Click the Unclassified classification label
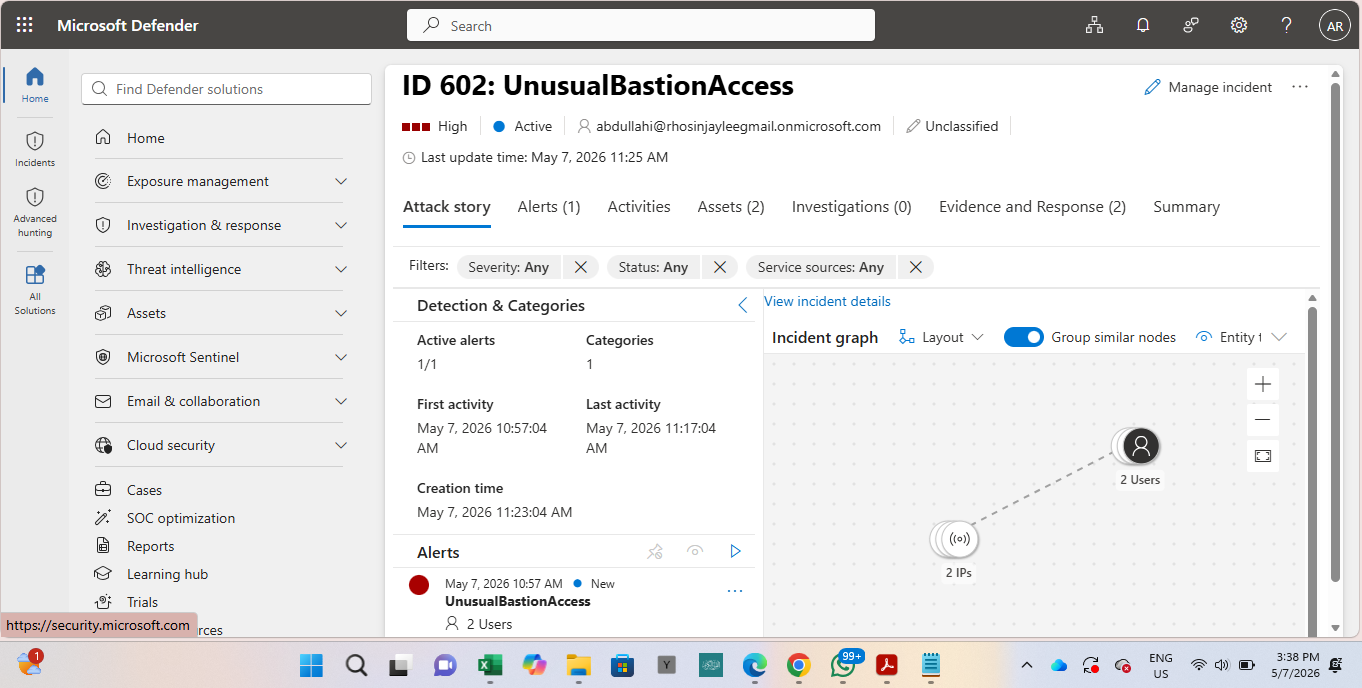The image size is (1362, 688). (951, 126)
